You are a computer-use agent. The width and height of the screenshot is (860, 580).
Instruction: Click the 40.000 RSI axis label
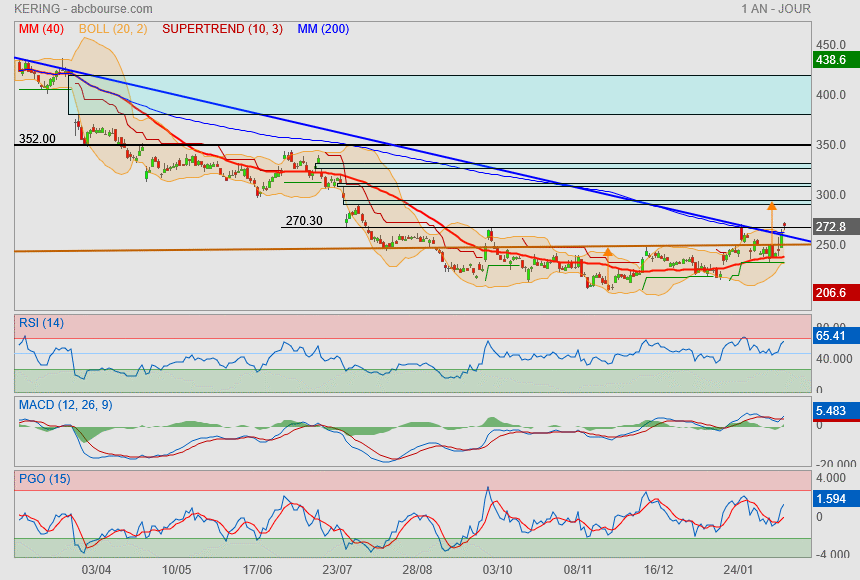[x=834, y=359]
